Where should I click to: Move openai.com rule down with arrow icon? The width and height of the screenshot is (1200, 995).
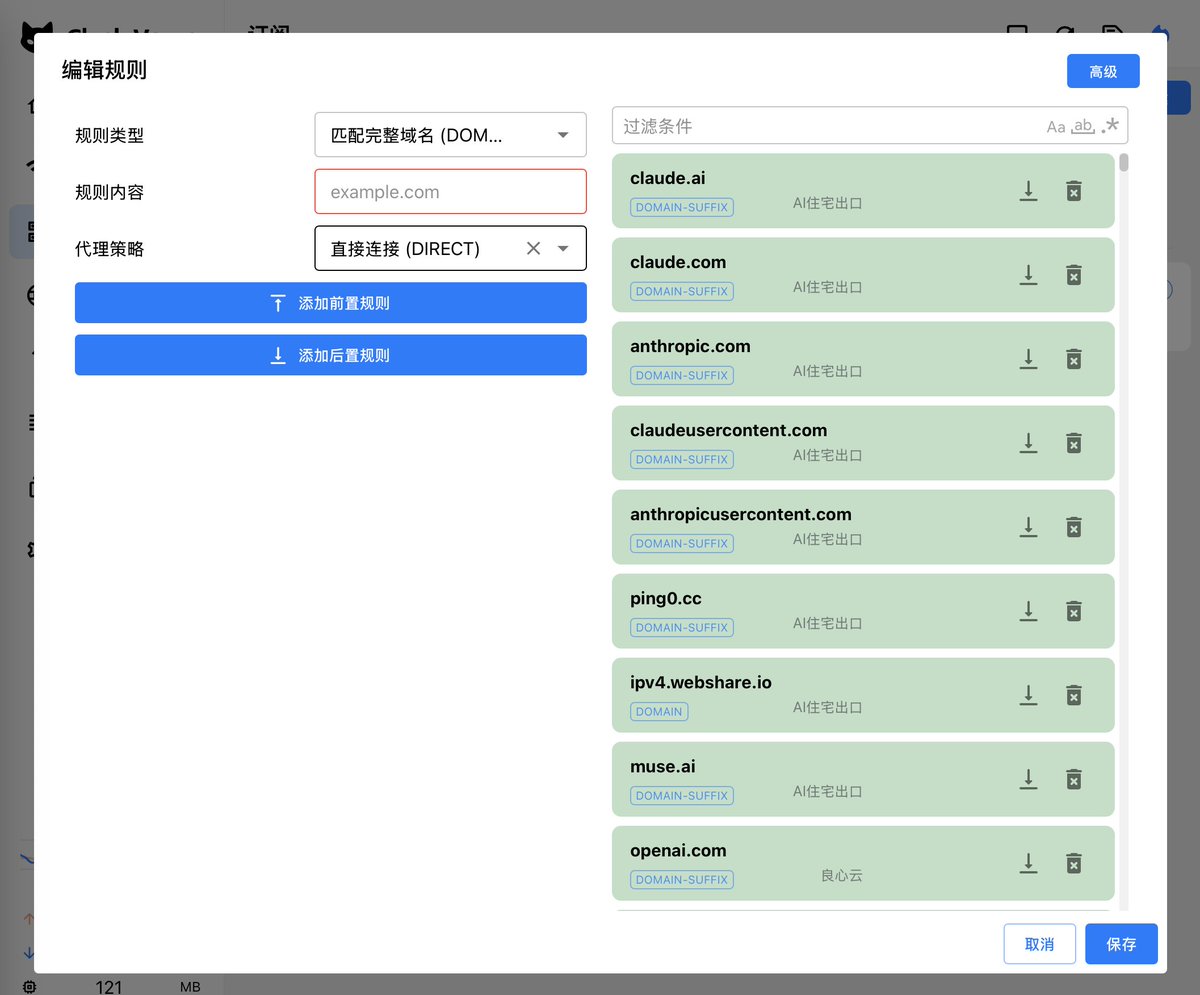click(x=1028, y=863)
